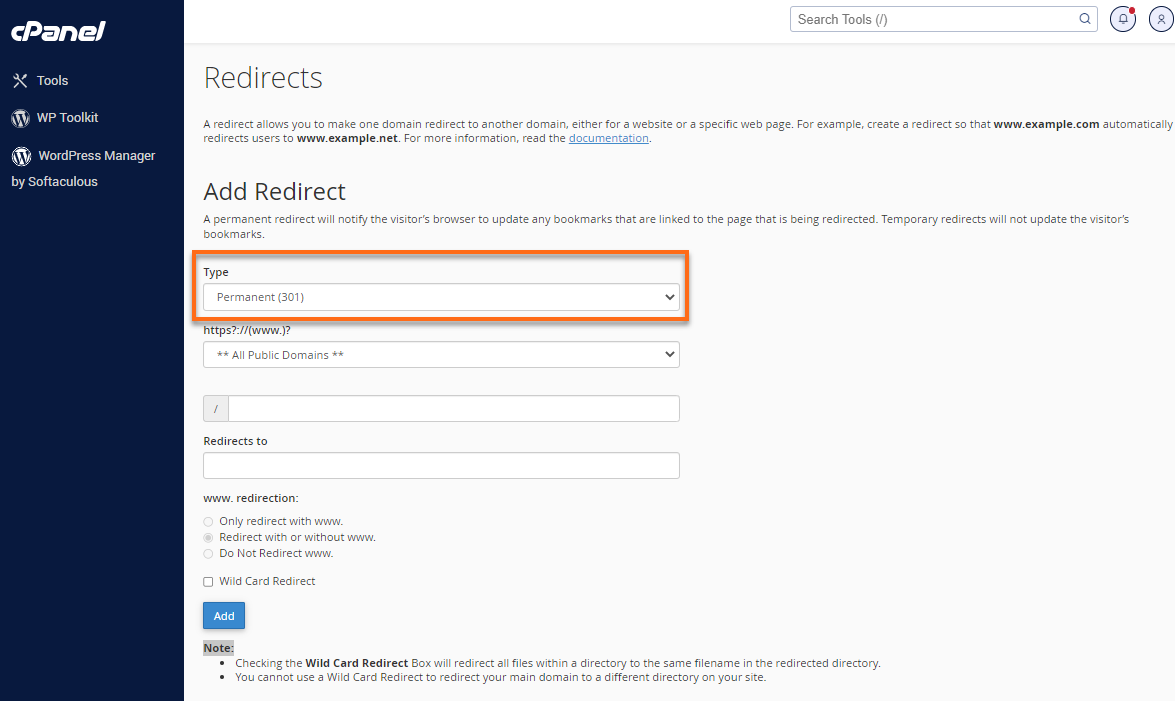This screenshot has height=701, width=1175.
Task: Switch to the Tools sidebar entry
Action: [54, 80]
